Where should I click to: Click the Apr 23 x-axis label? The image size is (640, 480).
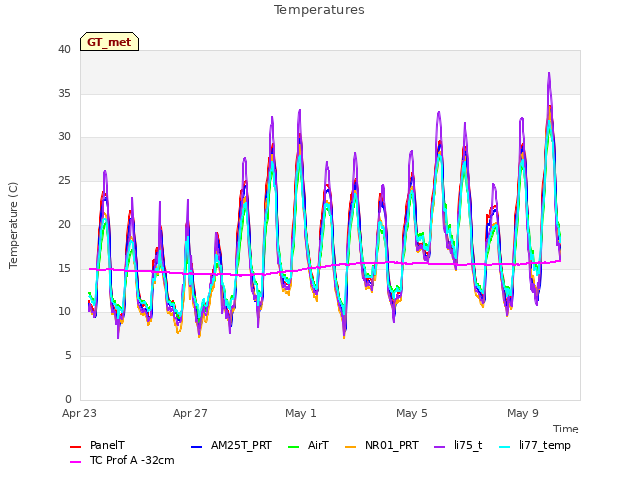pyautogui.click(x=80, y=413)
